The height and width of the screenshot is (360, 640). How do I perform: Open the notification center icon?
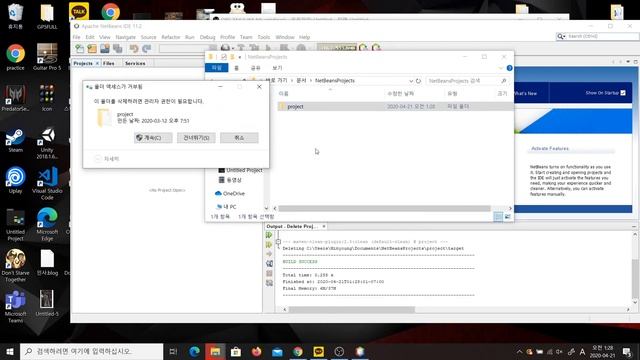click(628, 351)
